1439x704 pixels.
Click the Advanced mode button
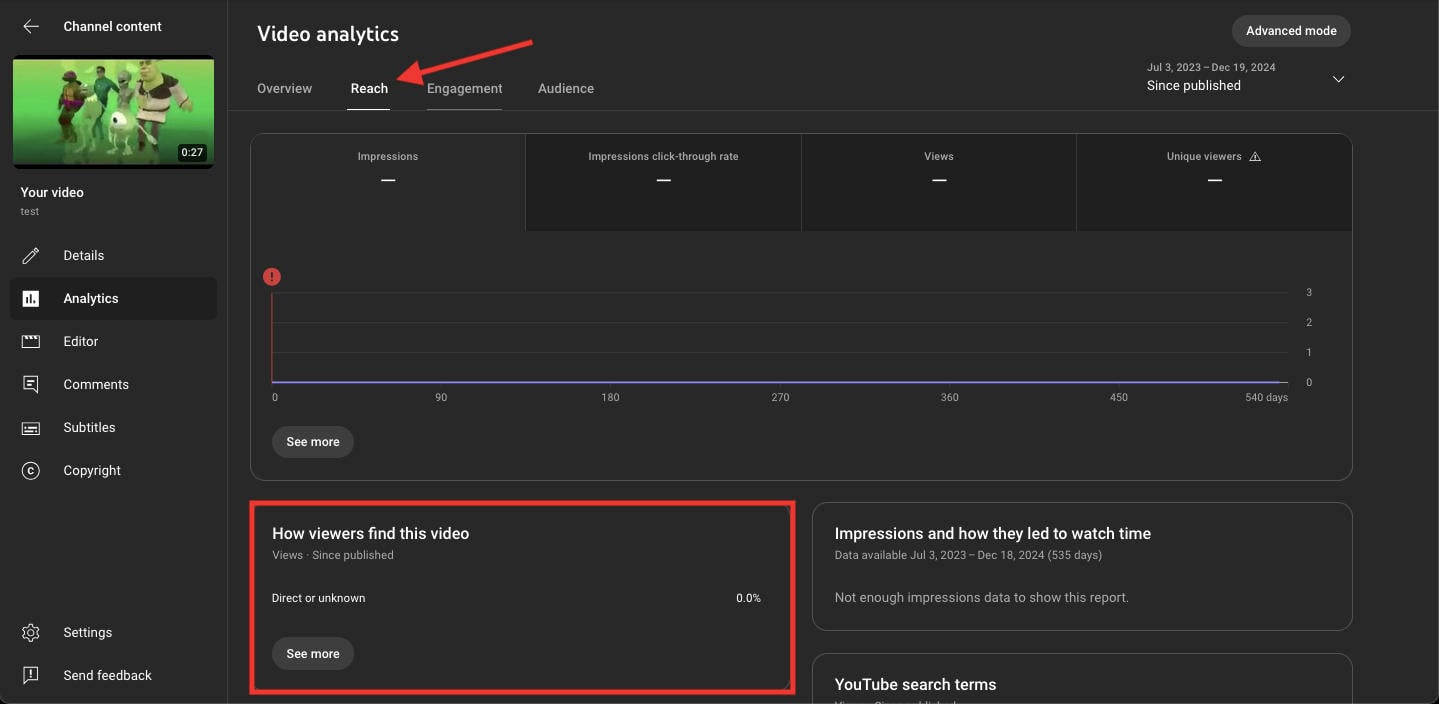click(x=1291, y=31)
